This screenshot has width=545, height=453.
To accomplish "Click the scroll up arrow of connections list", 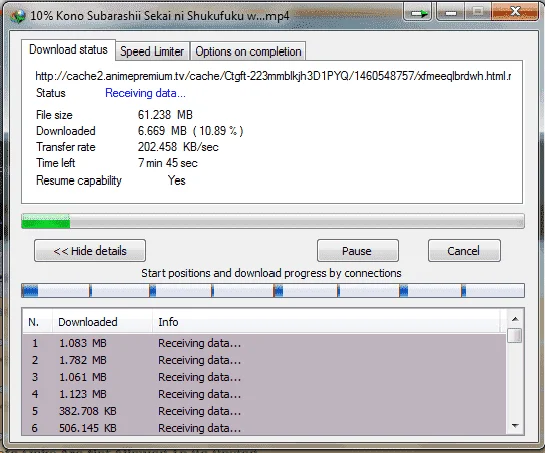I will pyautogui.click(x=515, y=319).
